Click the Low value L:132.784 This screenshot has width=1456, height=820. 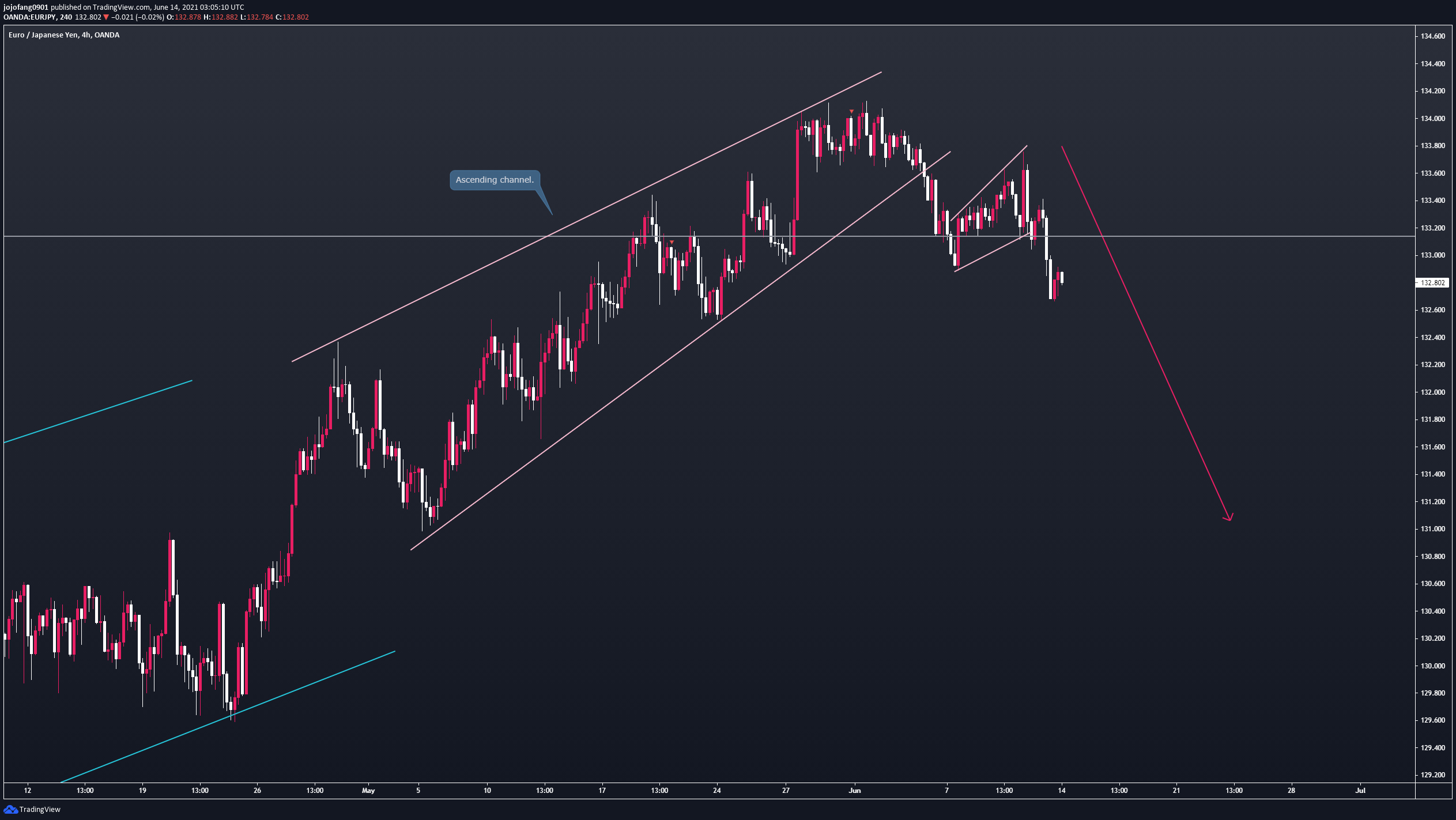click(257, 17)
